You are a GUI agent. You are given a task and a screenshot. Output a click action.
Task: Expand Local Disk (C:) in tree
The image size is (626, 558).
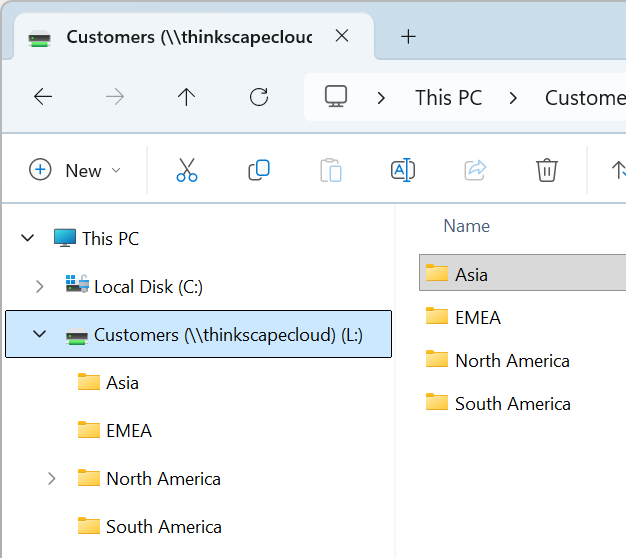[x=40, y=287]
